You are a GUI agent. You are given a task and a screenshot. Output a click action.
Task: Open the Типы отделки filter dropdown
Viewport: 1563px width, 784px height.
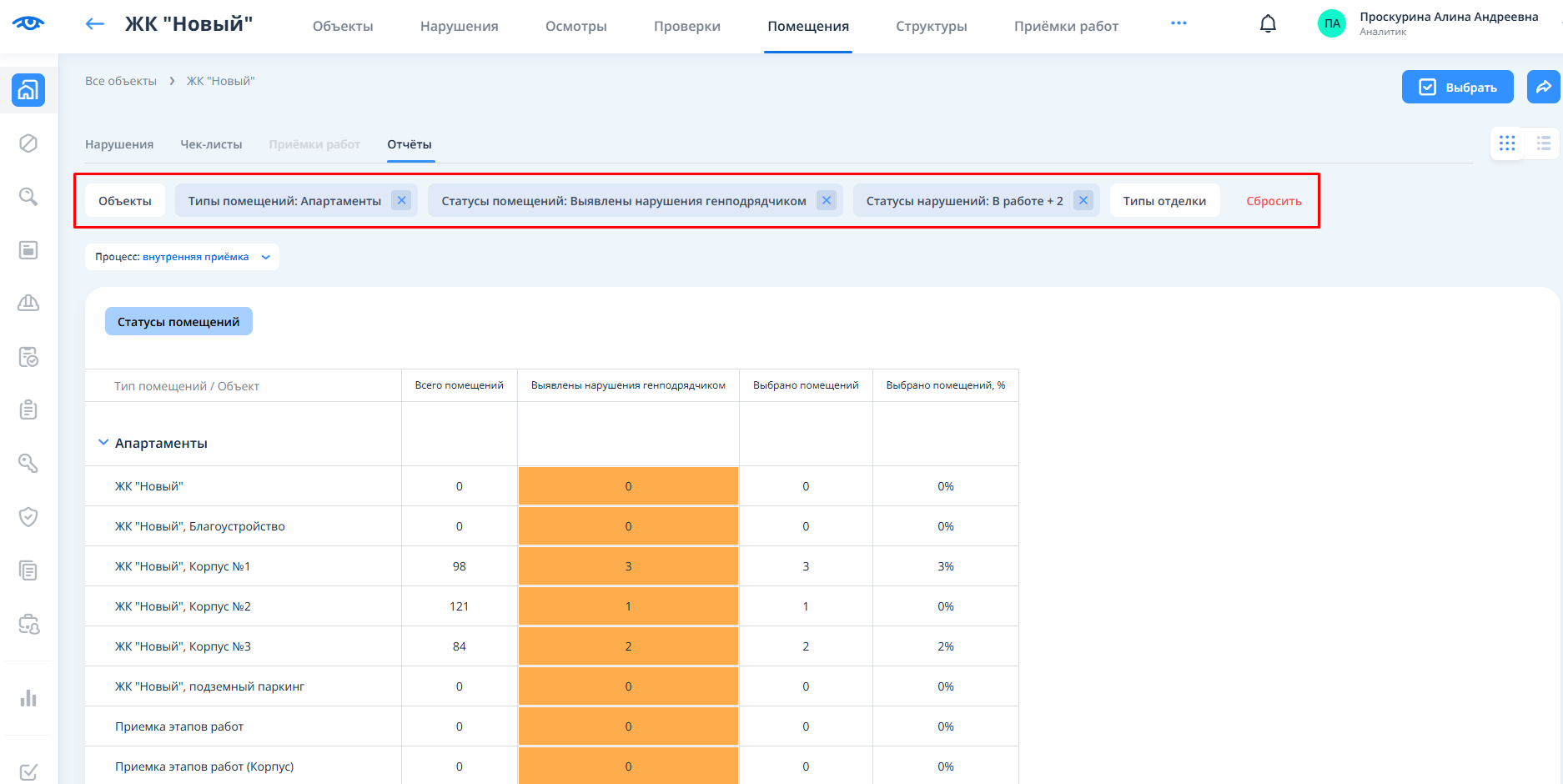click(1164, 201)
